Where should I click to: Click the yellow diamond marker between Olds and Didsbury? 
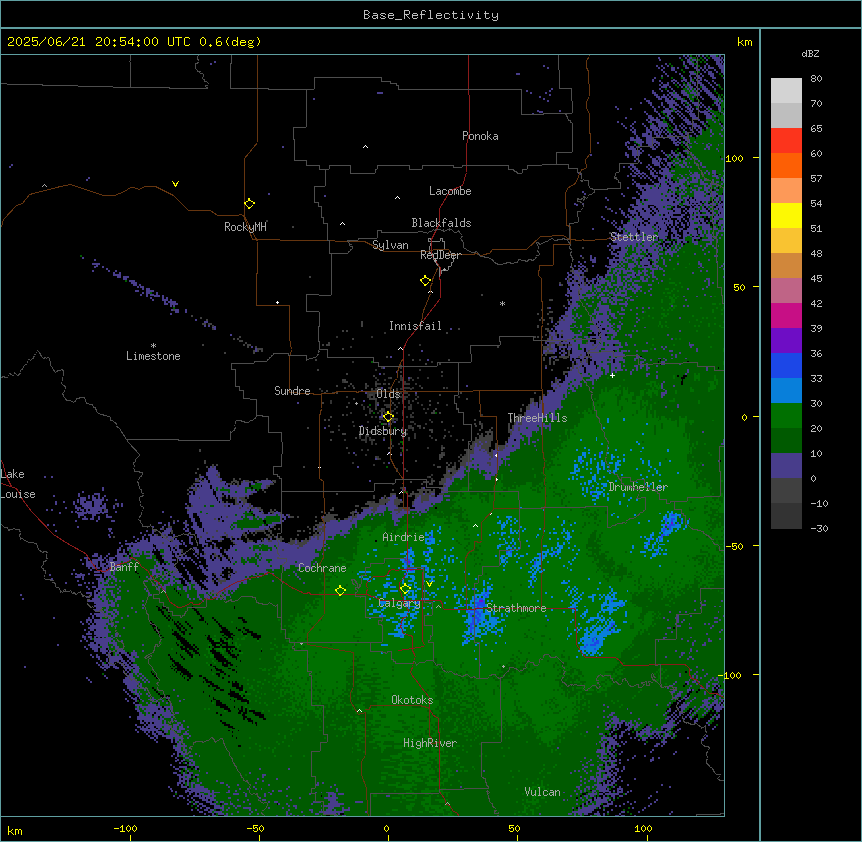[x=389, y=417]
